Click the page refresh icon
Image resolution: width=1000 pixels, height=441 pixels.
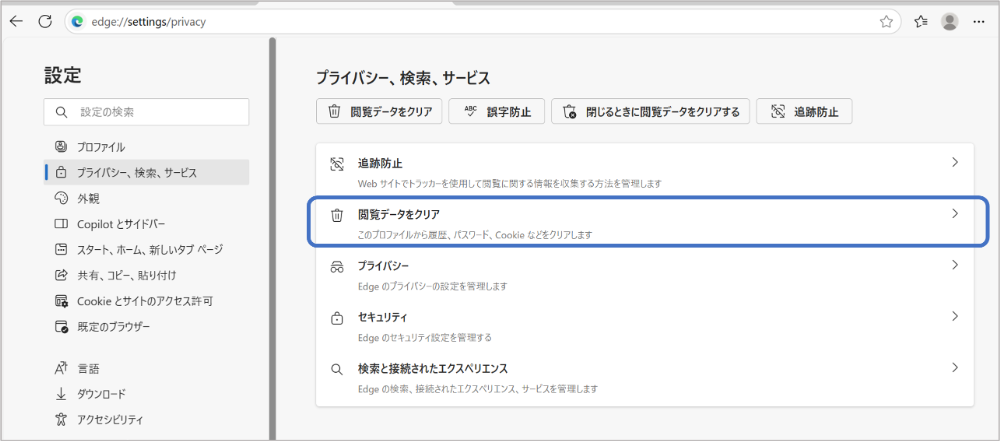pos(45,22)
